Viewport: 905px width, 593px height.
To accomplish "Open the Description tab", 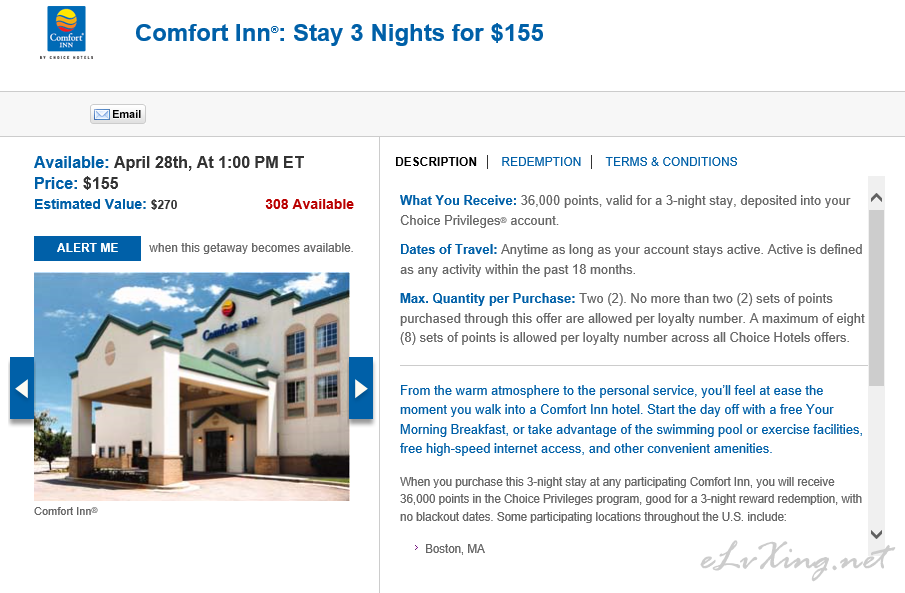I will click(x=436, y=162).
